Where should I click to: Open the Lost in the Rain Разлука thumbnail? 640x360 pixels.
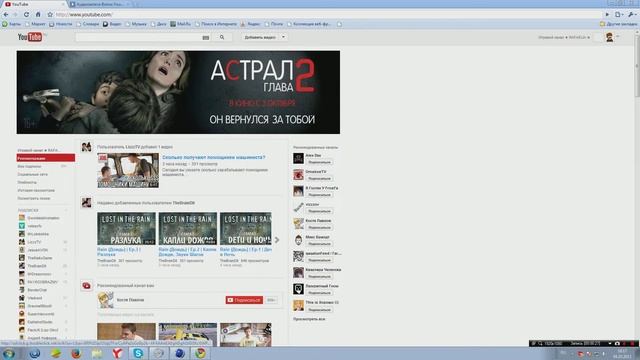[x=127, y=229]
